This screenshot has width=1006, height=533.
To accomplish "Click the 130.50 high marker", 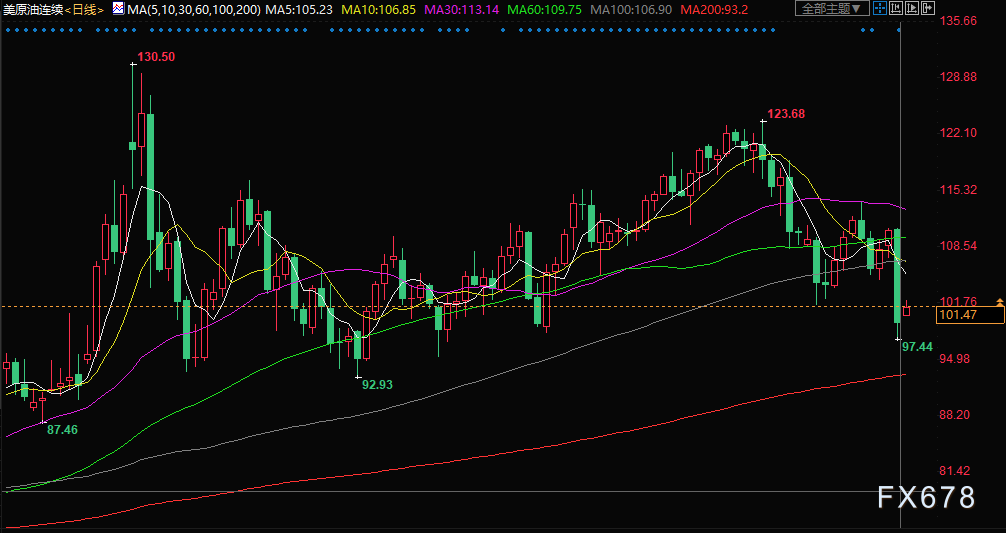I will [156, 56].
